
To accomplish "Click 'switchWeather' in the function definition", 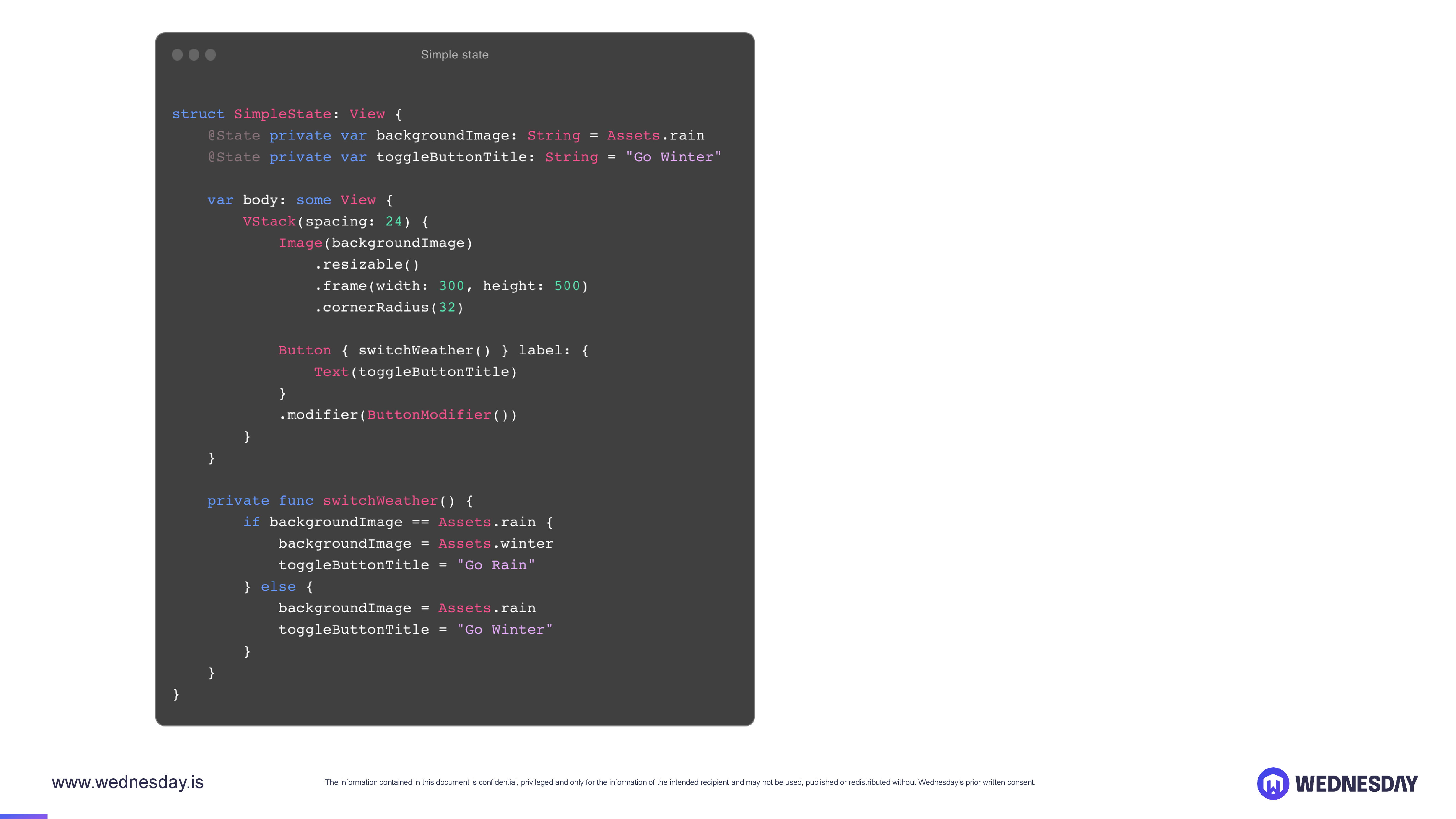I will tap(380, 501).
